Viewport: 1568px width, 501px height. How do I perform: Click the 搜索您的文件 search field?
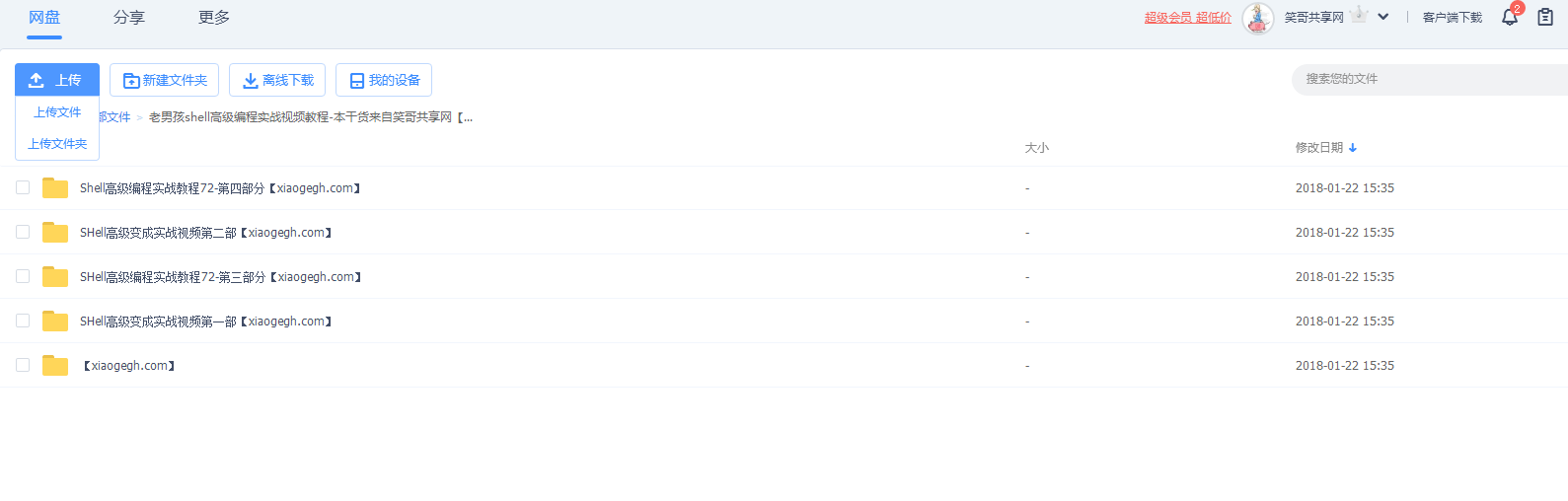click(x=1430, y=79)
